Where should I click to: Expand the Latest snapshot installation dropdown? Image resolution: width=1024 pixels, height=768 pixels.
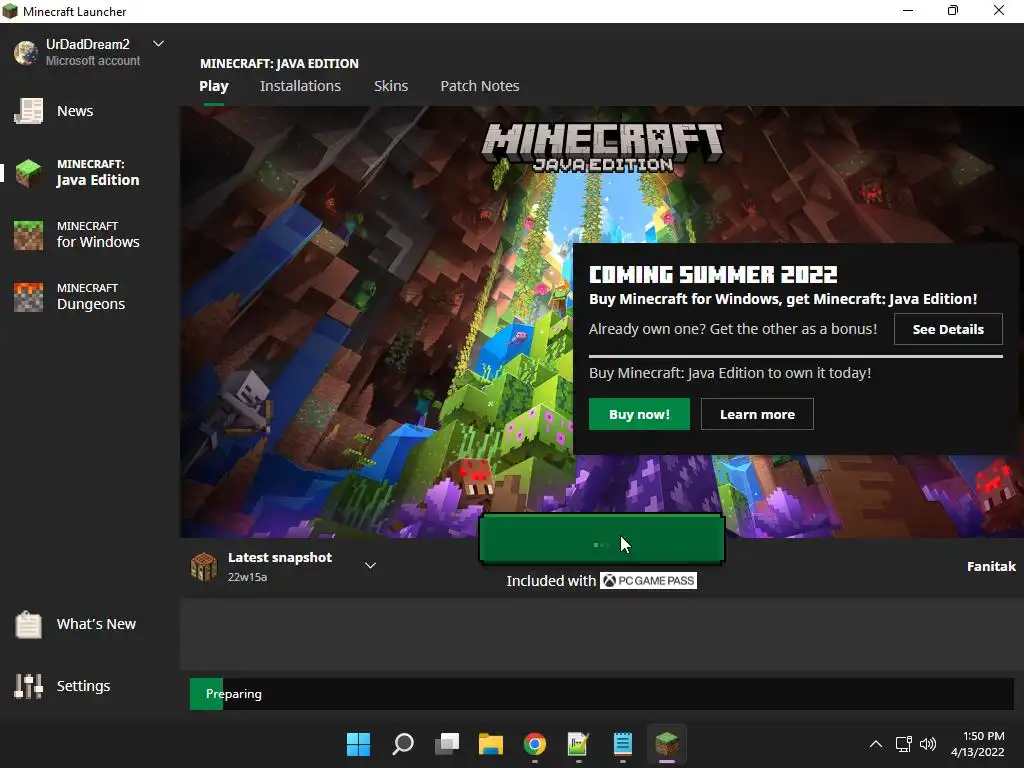click(x=370, y=566)
